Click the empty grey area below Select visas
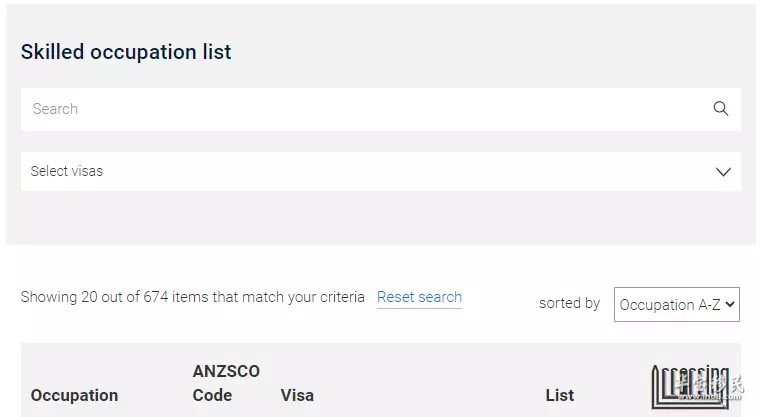Screen dimensions: 762x417 [x=380, y=218]
